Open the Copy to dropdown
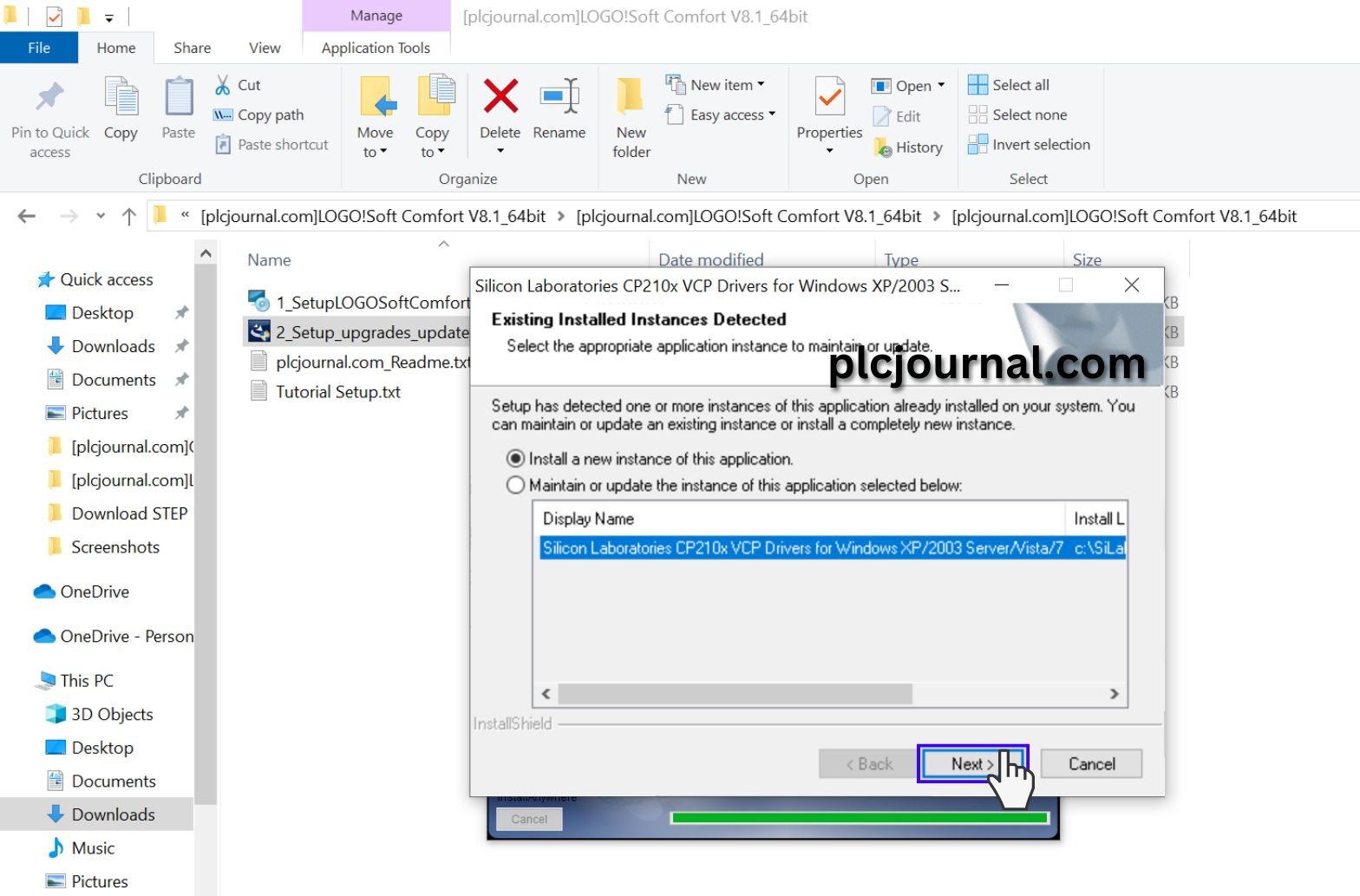Screen dimensions: 1360x896 pyautogui.click(x=432, y=142)
